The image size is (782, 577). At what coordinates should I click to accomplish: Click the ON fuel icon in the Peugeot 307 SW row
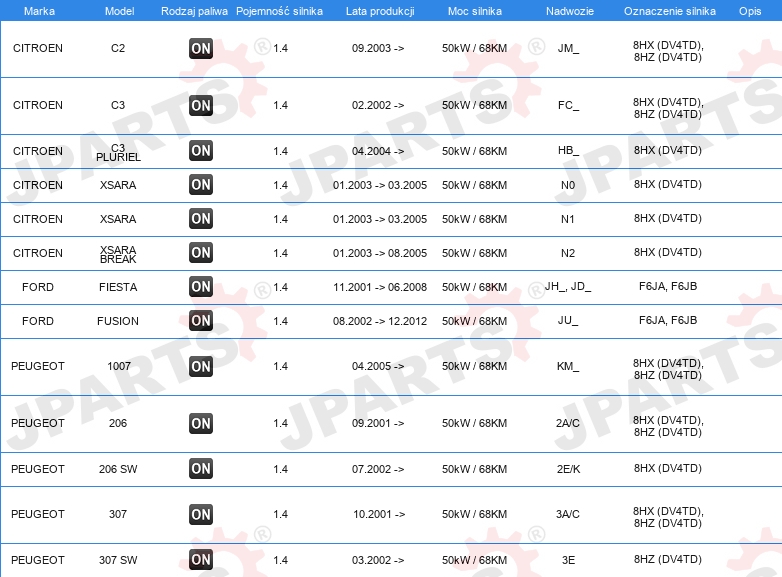tap(201, 560)
